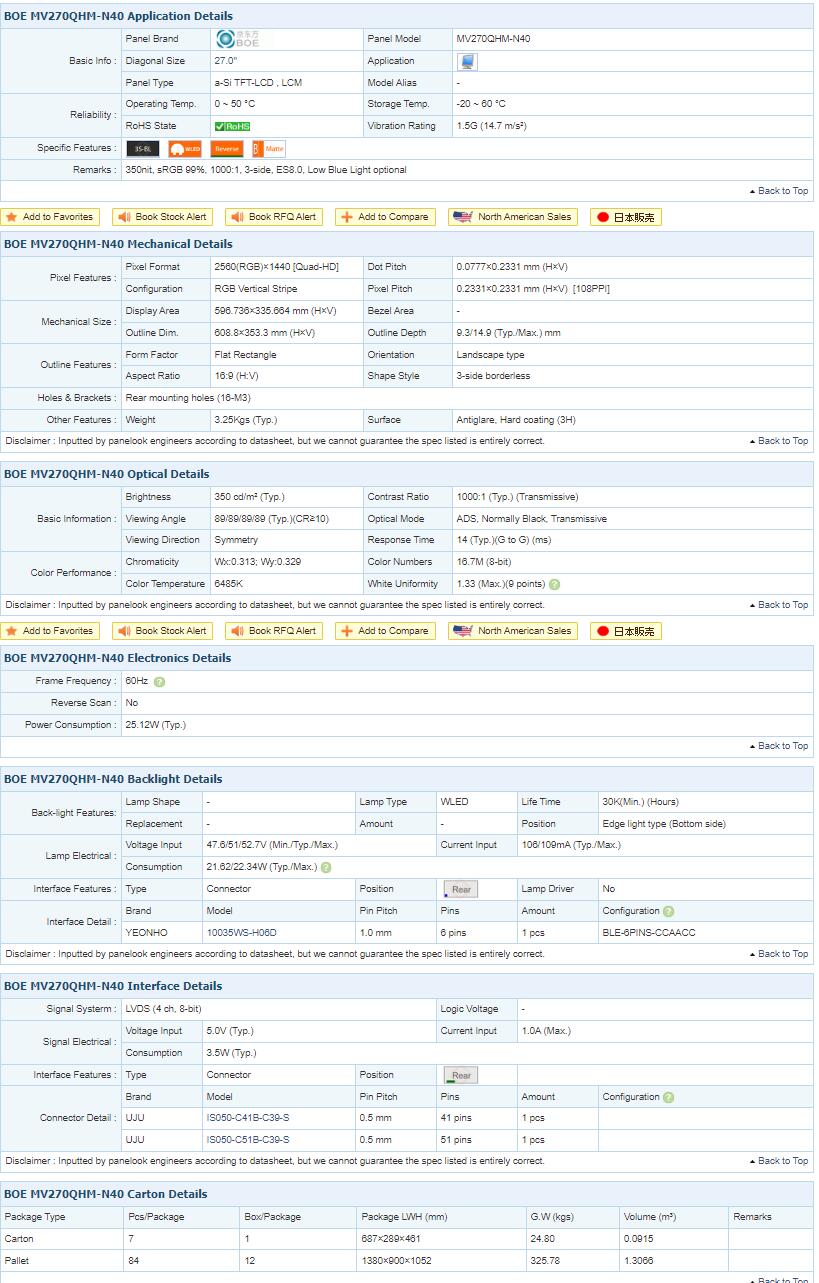Click Book Stock Alert below Application Details
Screen dimensions: 819x1283
point(162,217)
